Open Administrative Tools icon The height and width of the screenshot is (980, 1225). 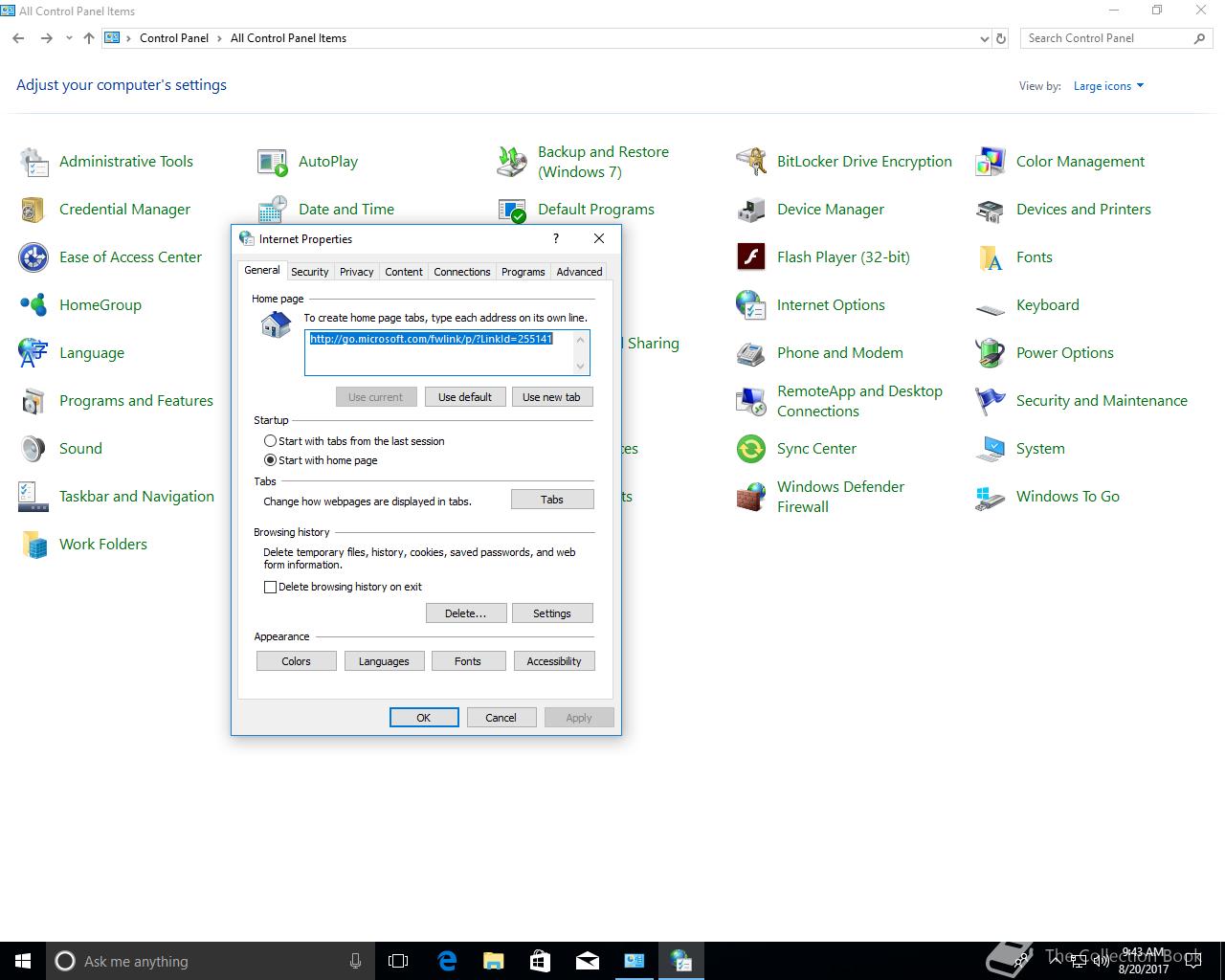tap(34, 162)
